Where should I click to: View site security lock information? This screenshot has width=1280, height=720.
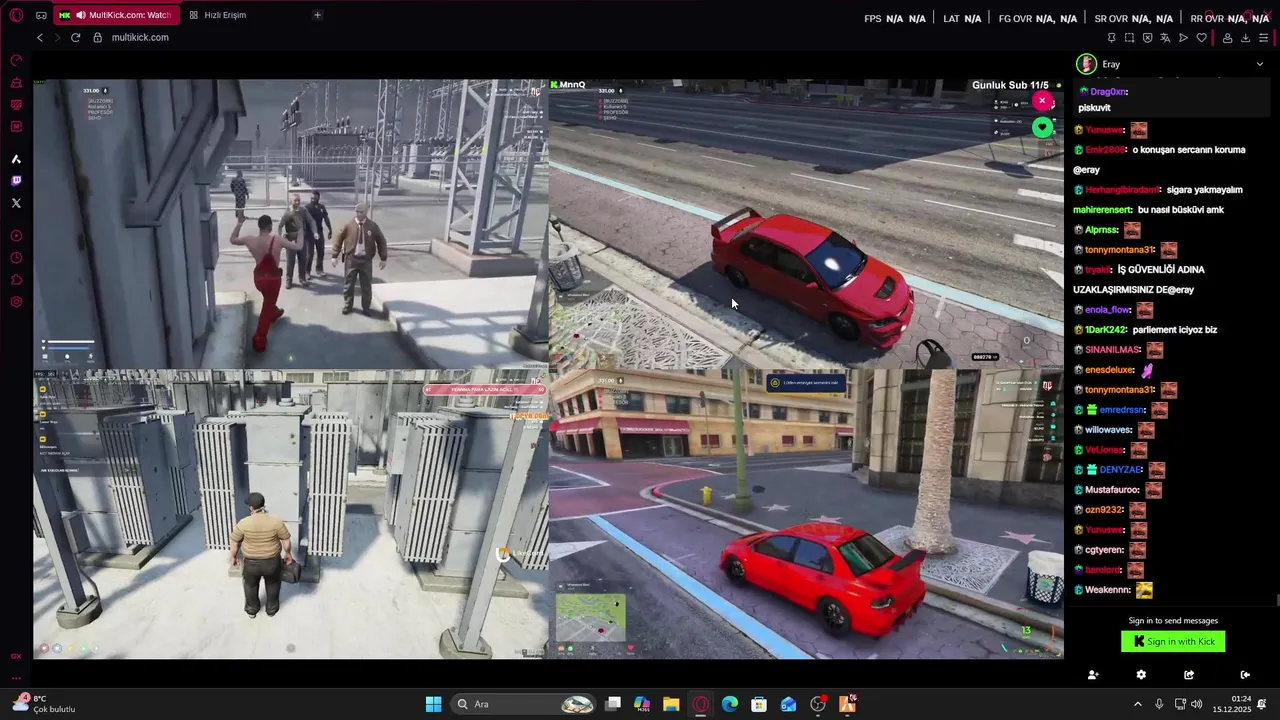97,37
